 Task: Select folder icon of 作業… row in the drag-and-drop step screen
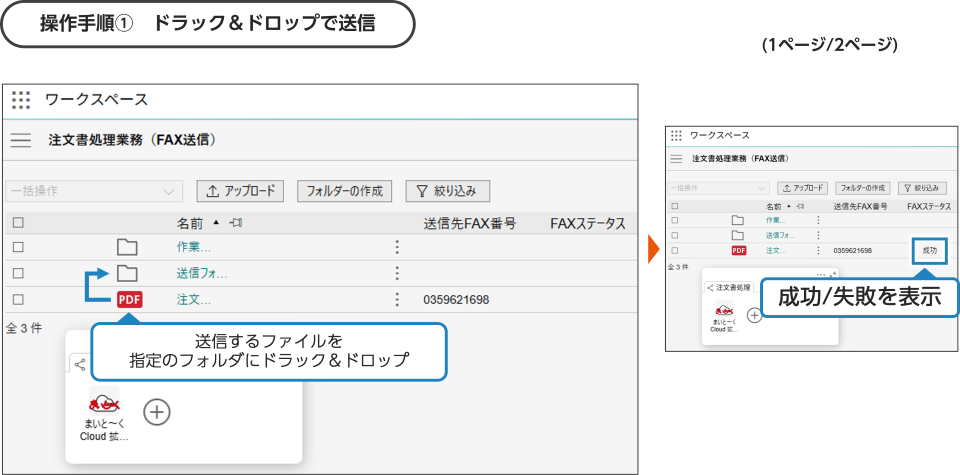point(127,247)
